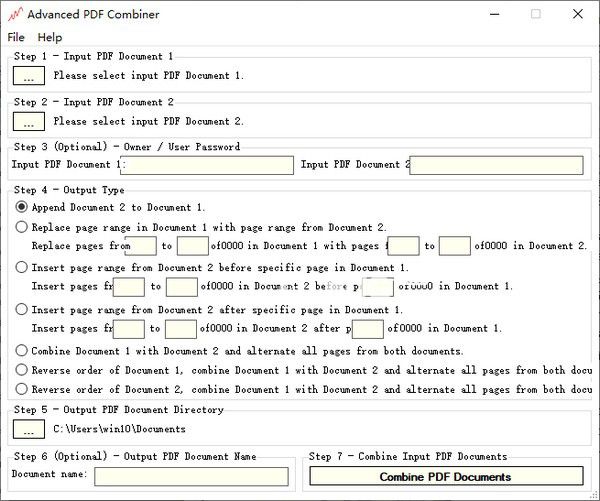Image resolution: width=600 pixels, height=501 pixels.
Task: Browse for input PDF Document 2
Action: [x=29, y=121]
